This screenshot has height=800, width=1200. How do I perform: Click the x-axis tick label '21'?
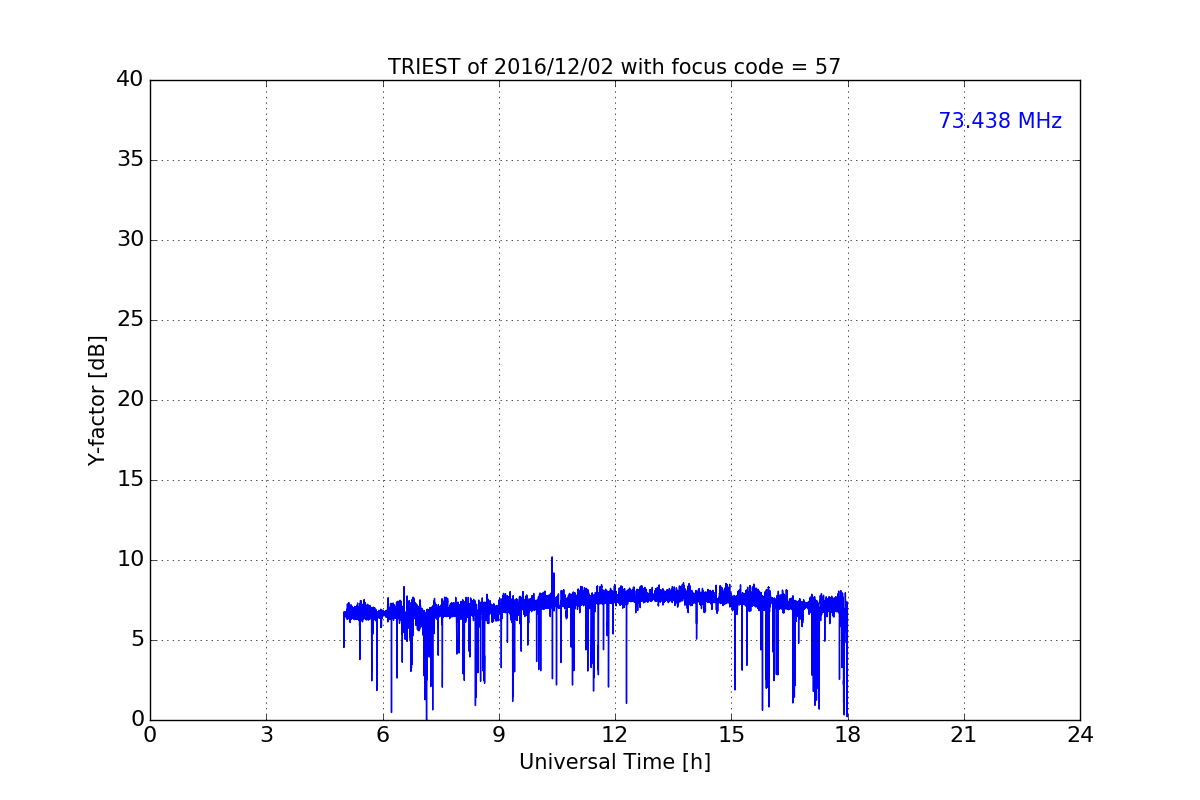[x=964, y=735]
